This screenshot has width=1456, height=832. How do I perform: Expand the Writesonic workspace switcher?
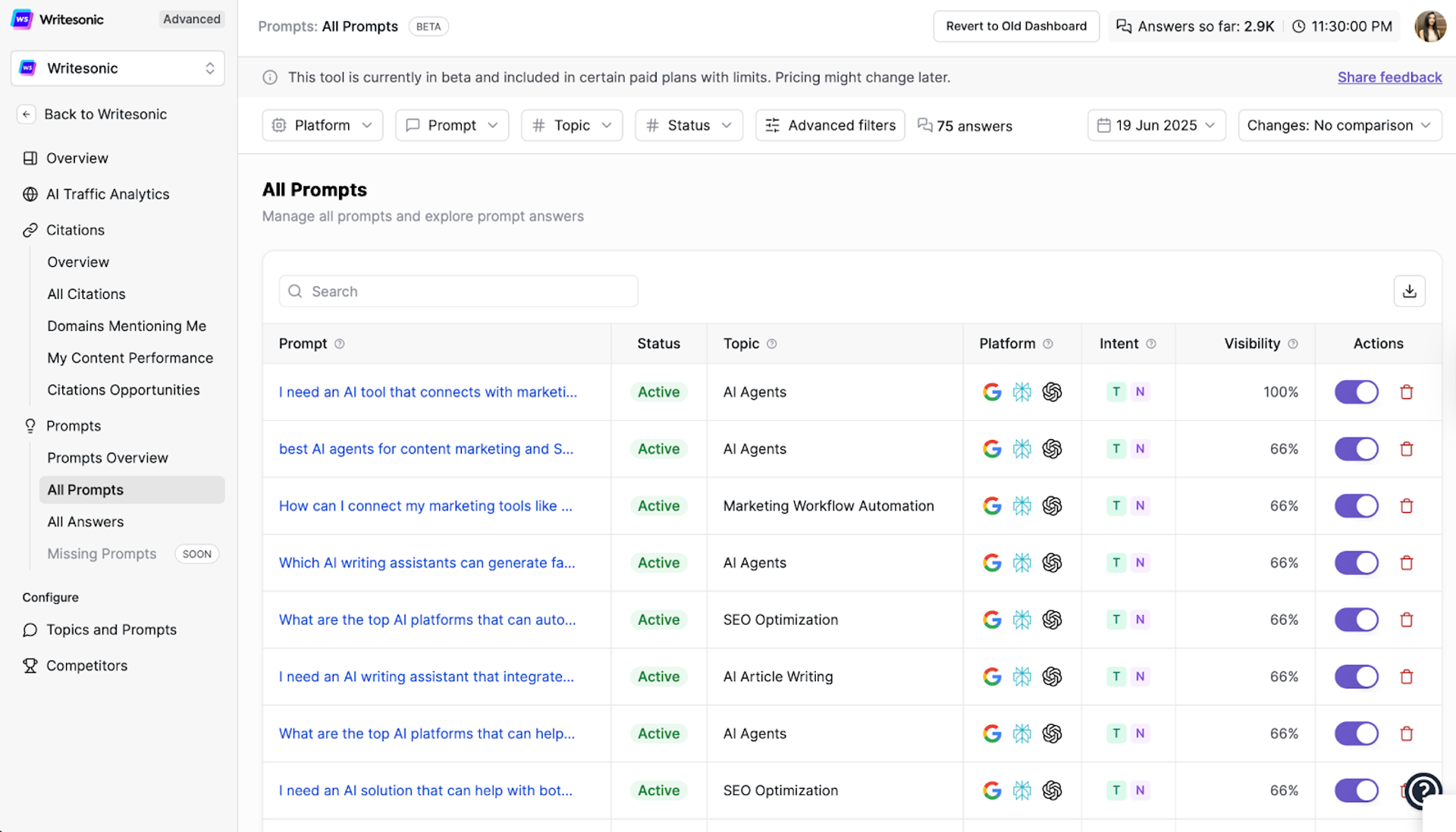(118, 68)
